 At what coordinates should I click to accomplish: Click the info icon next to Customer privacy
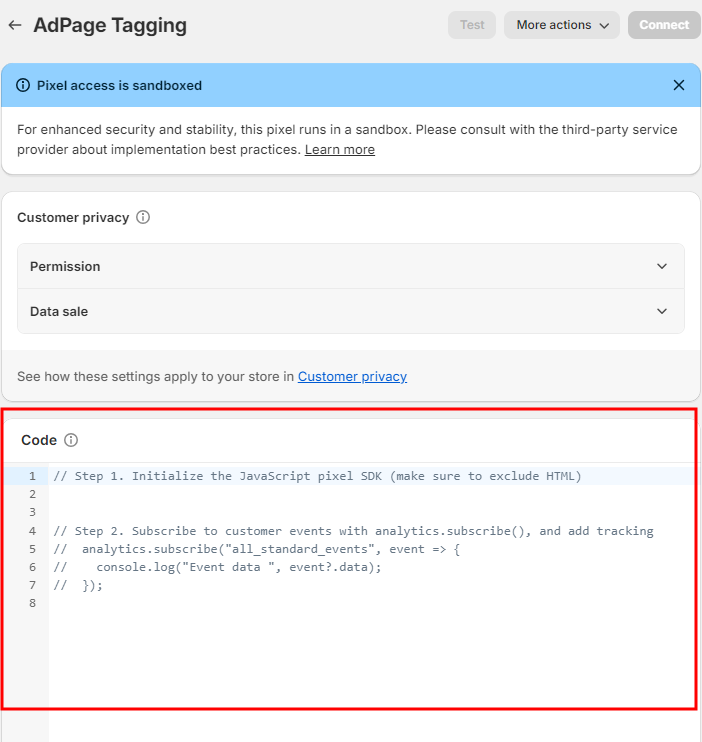(143, 217)
